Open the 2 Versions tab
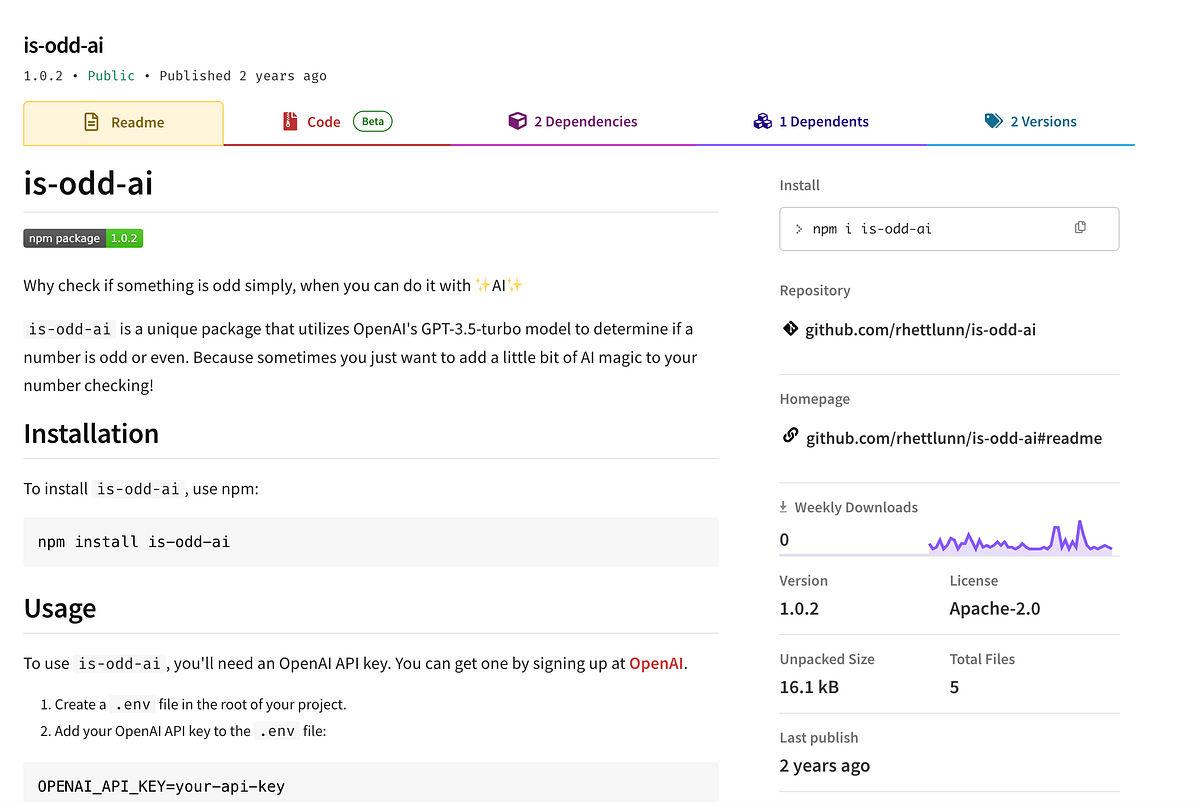Screen dimensions: 1200x802 [1031, 122]
